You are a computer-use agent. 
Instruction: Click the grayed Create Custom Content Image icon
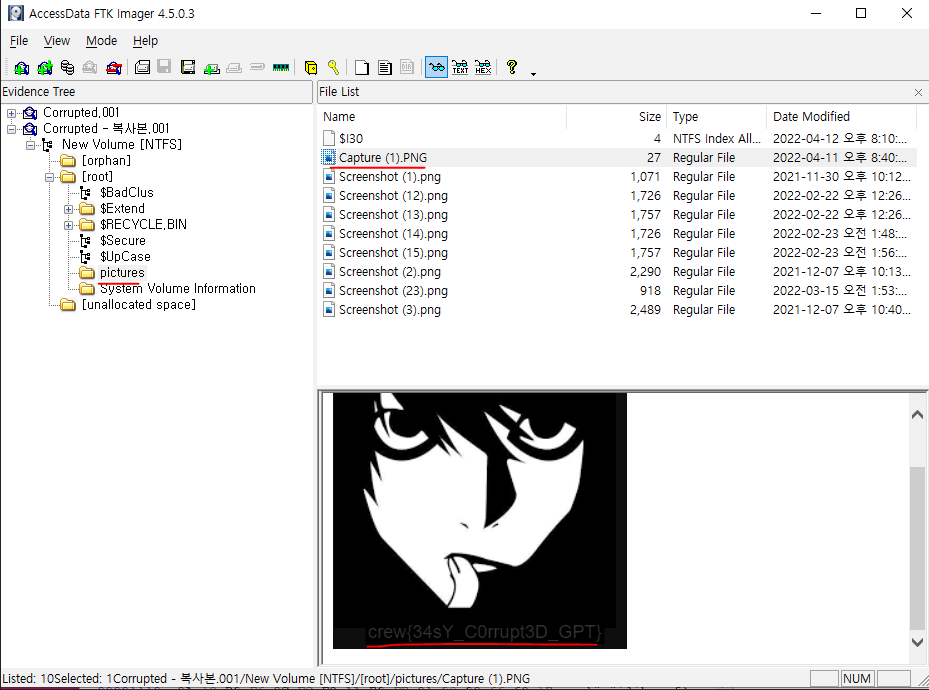235,68
